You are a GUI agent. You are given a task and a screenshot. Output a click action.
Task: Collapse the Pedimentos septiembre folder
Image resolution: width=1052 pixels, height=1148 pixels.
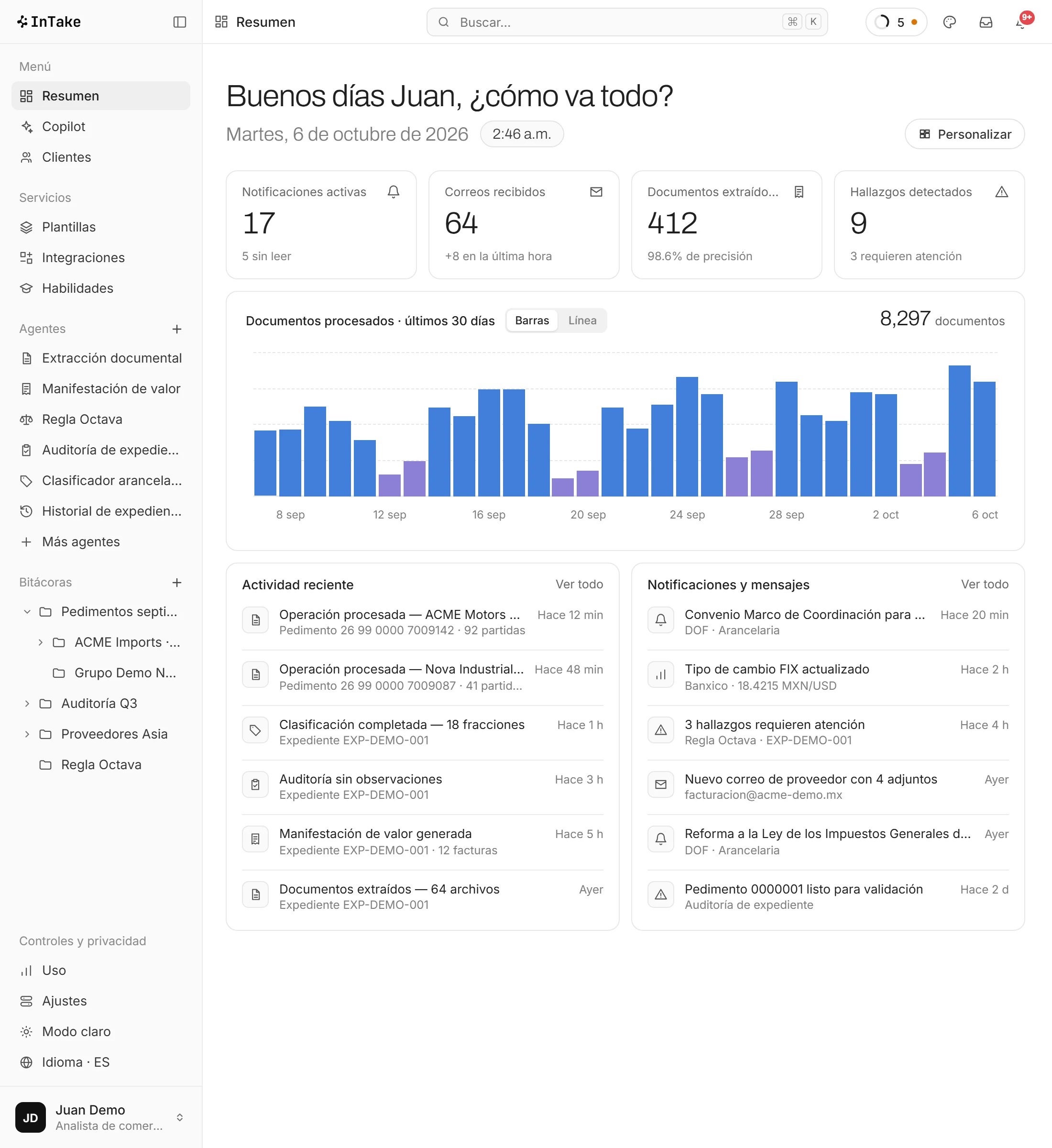(x=27, y=612)
